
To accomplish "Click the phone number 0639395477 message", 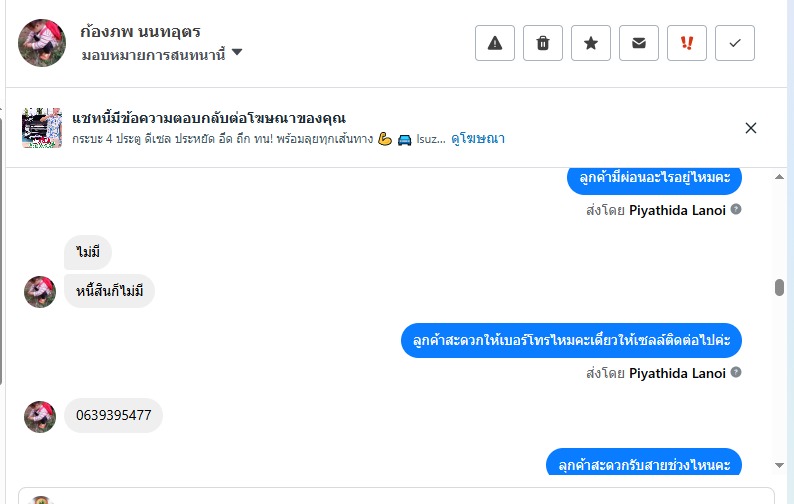I will (113, 415).
